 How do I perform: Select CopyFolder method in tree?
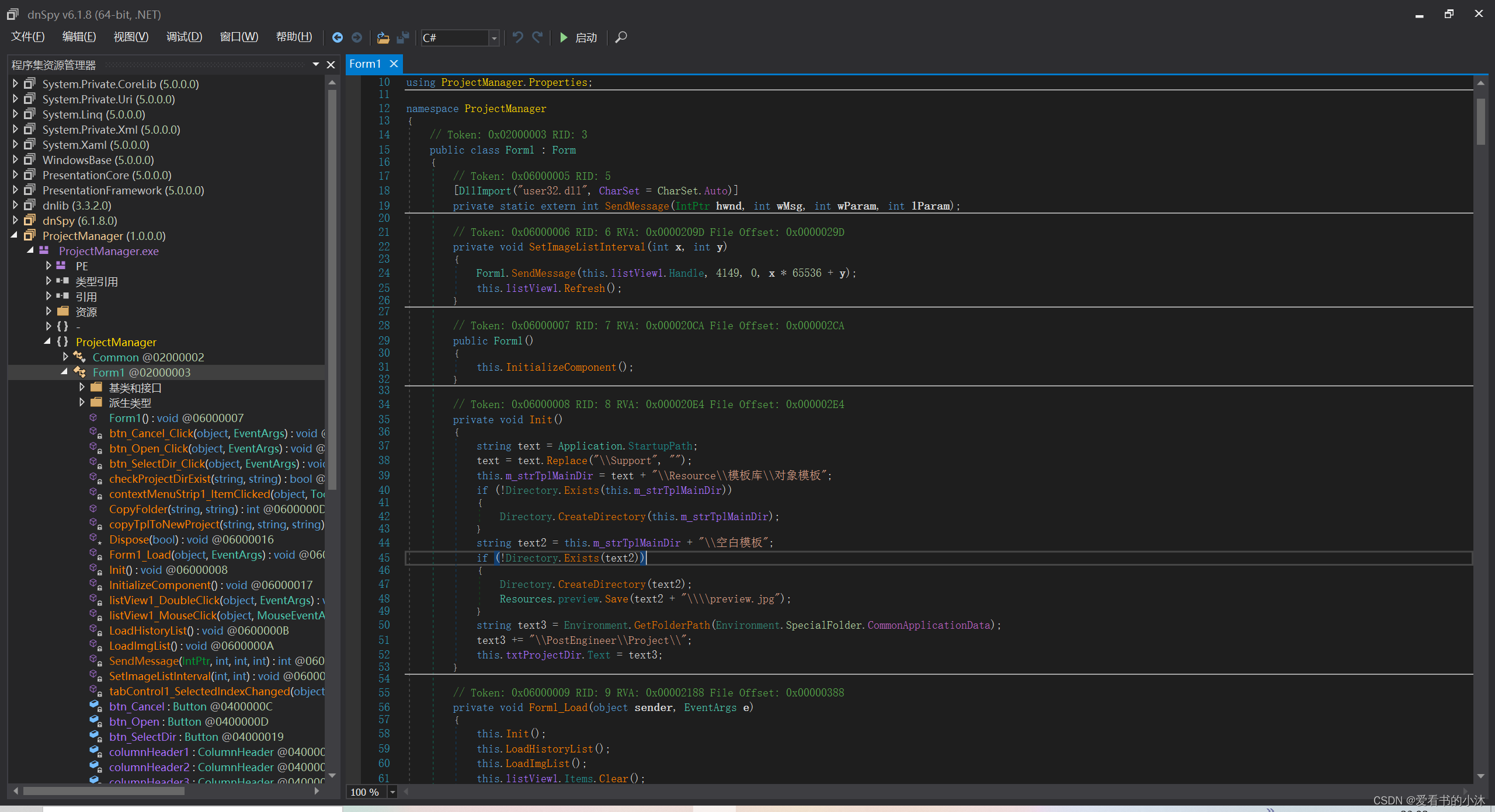tap(216, 509)
